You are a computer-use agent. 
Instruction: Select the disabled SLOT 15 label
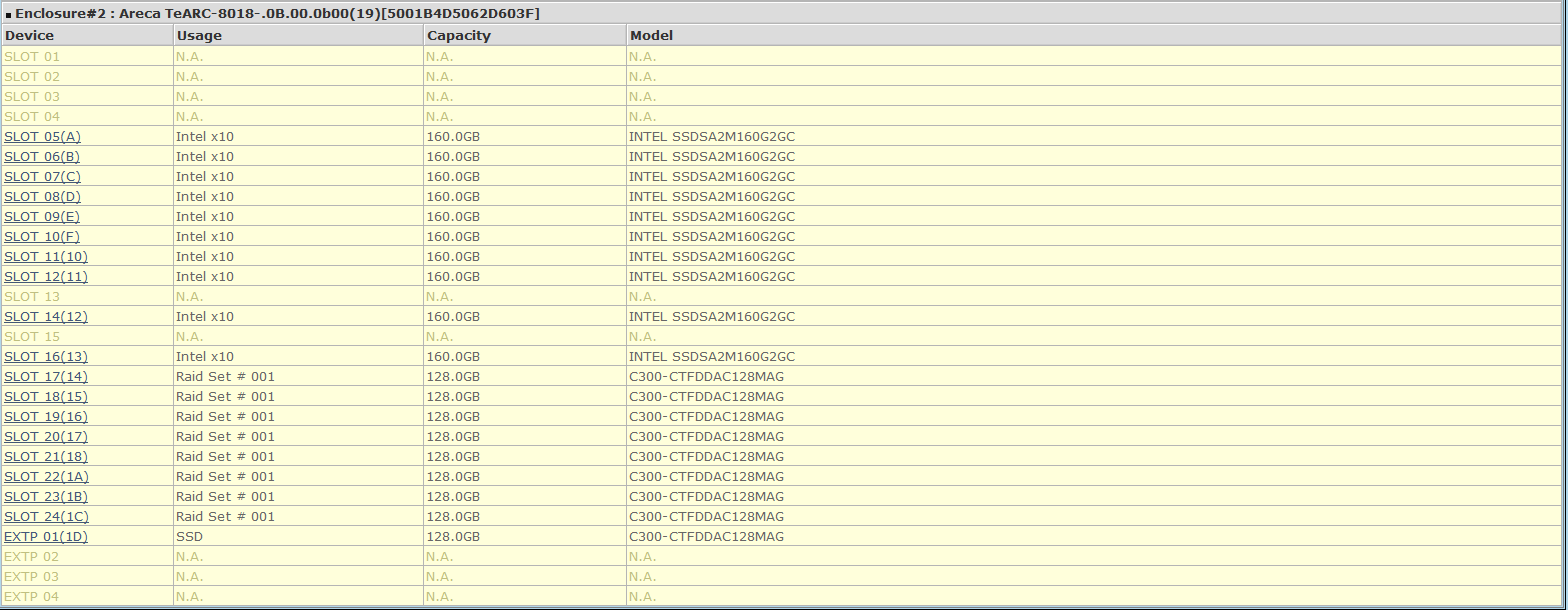pos(32,336)
